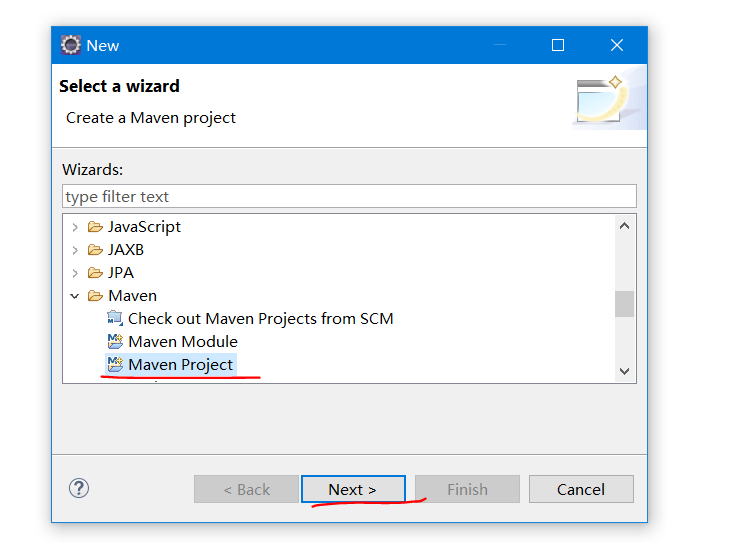The image size is (737, 543).
Task: Click the Next button
Action: [353, 489]
